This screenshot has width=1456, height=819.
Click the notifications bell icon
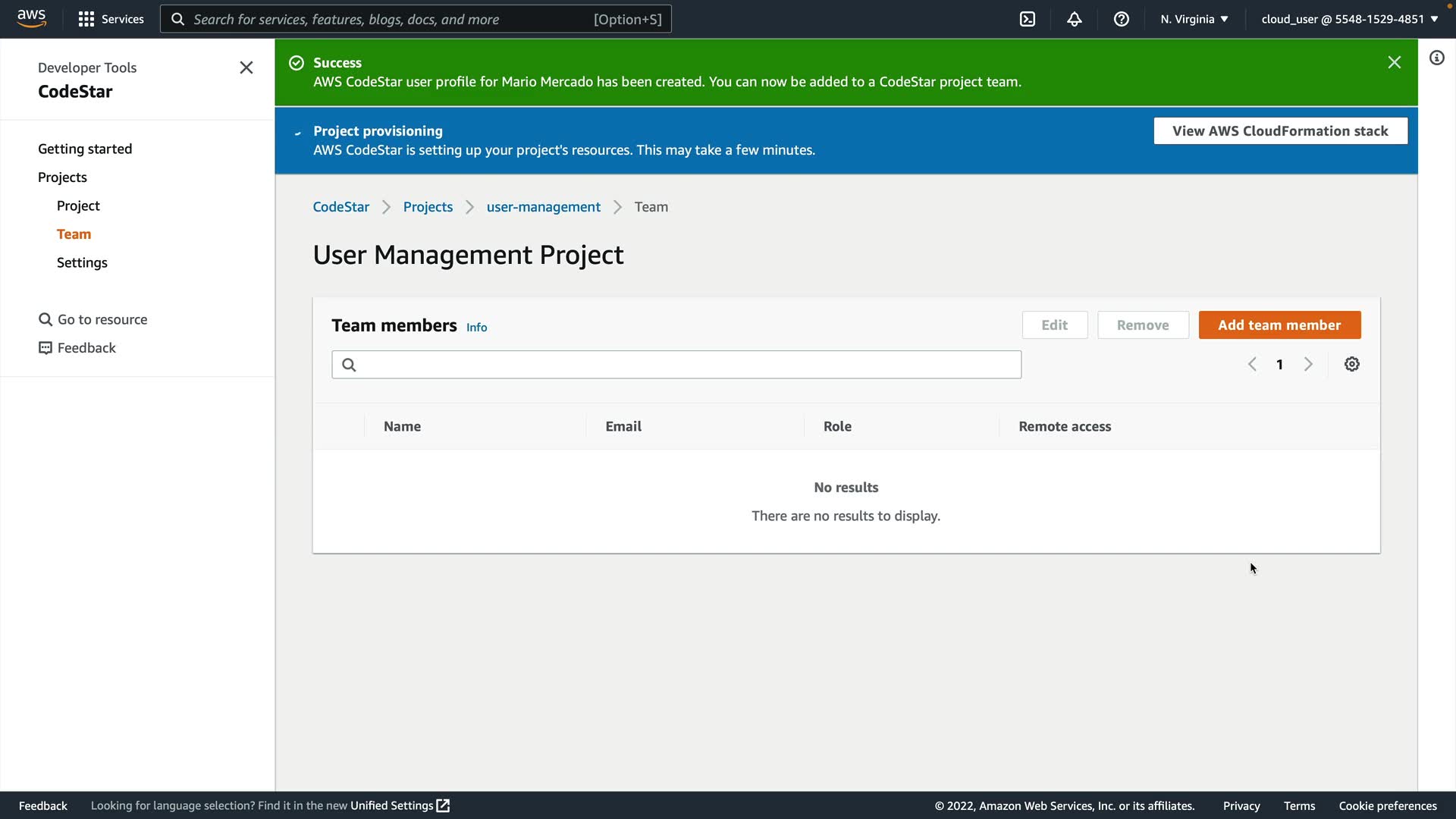[1075, 19]
